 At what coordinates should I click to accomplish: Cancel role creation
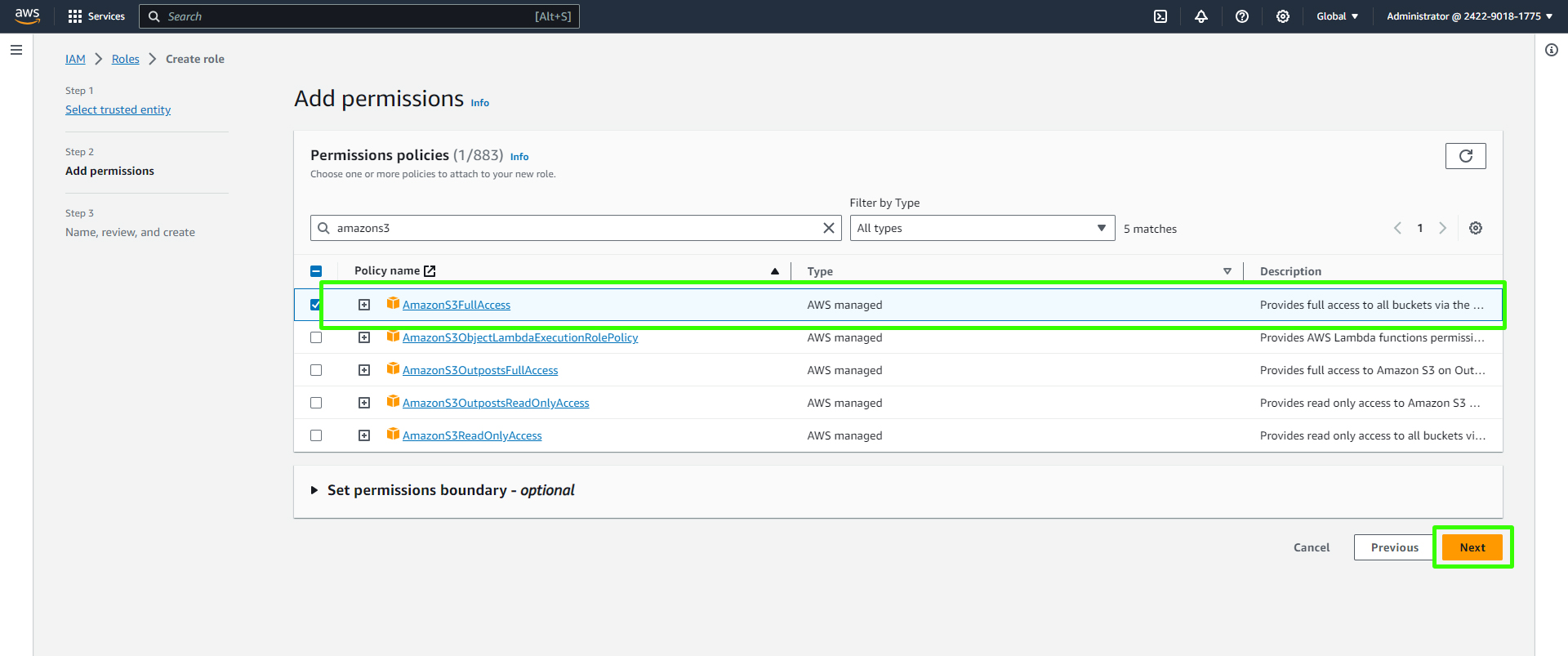(x=1312, y=547)
